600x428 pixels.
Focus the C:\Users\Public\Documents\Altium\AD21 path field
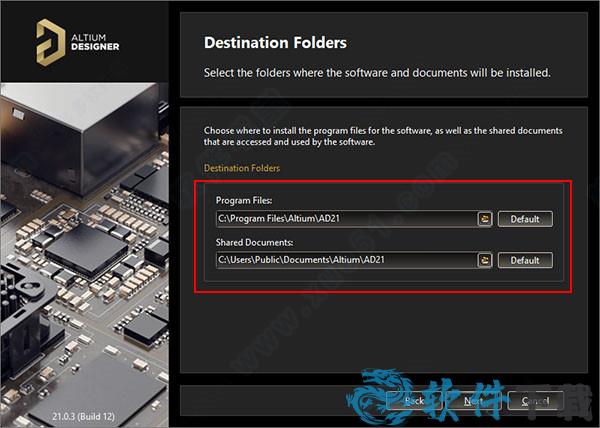347,260
